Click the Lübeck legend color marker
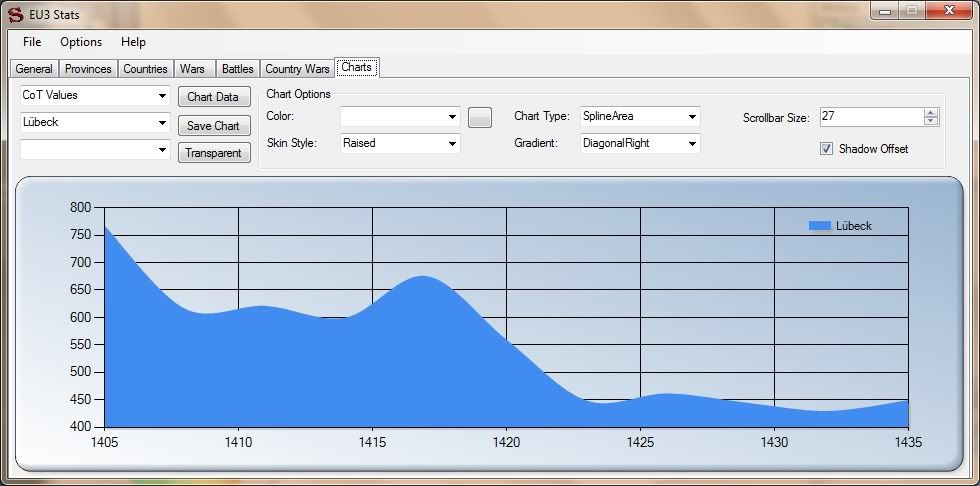The height and width of the screenshot is (486, 980). pyautogui.click(x=819, y=226)
